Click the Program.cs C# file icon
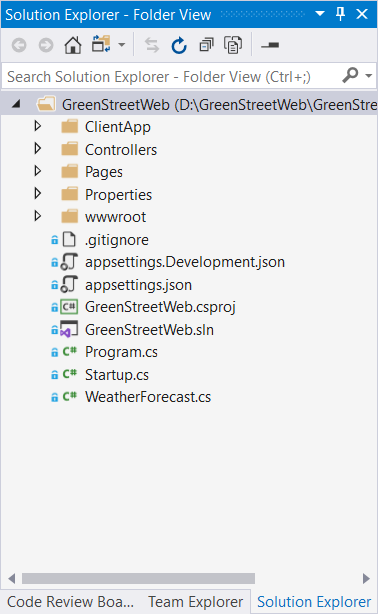The image size is (378, 614). 70,351
